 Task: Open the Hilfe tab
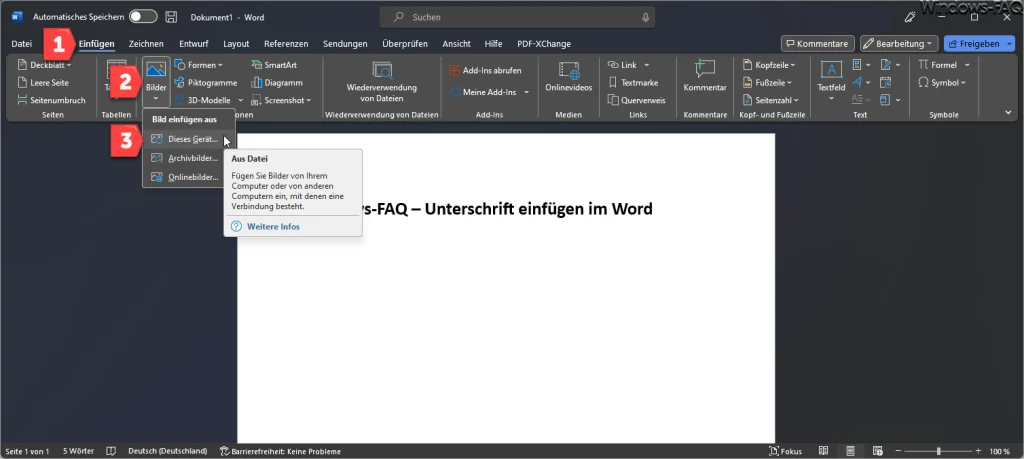tap(494, 44)
